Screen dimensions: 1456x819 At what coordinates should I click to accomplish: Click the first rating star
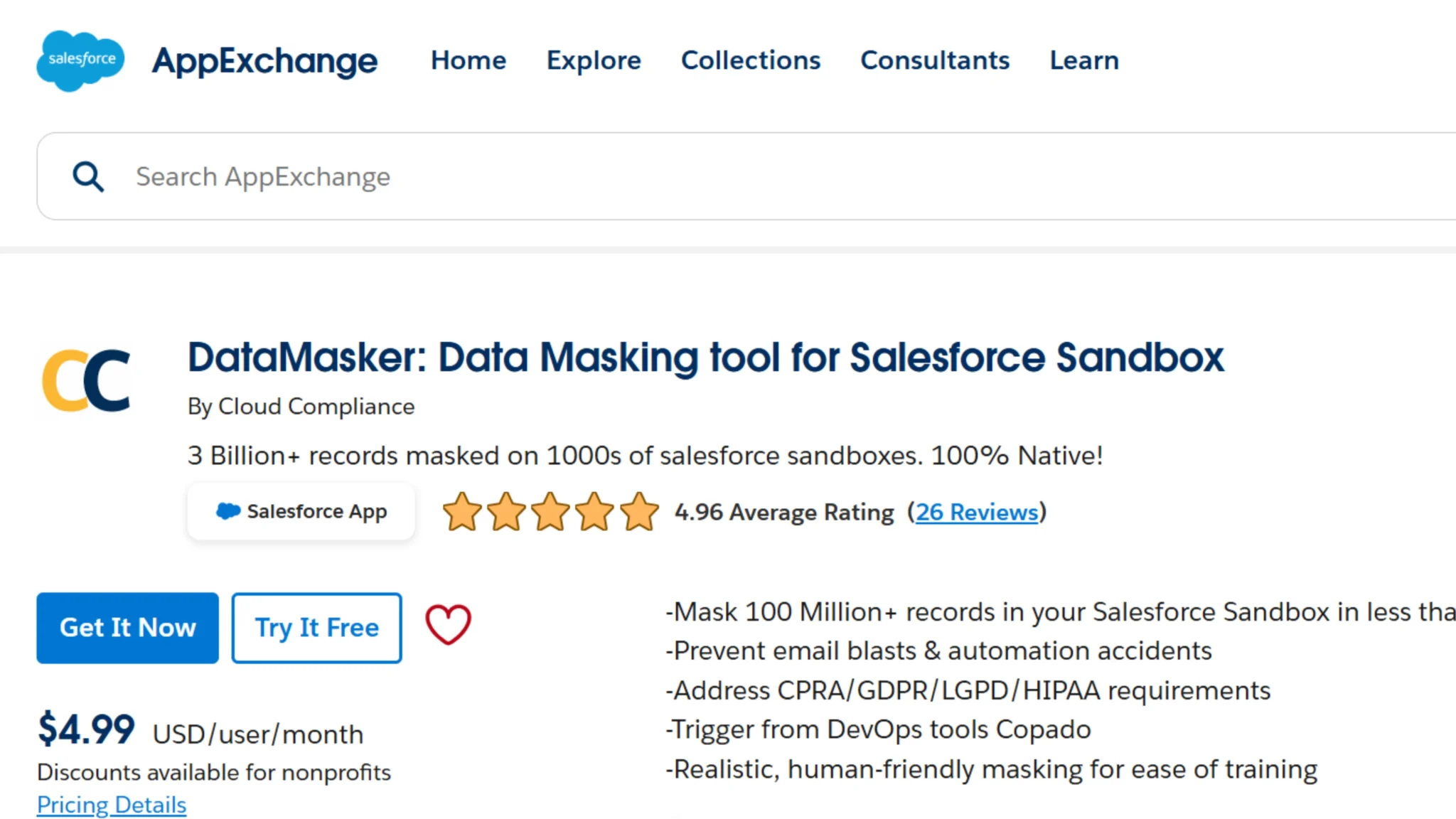tap(462, 512)
